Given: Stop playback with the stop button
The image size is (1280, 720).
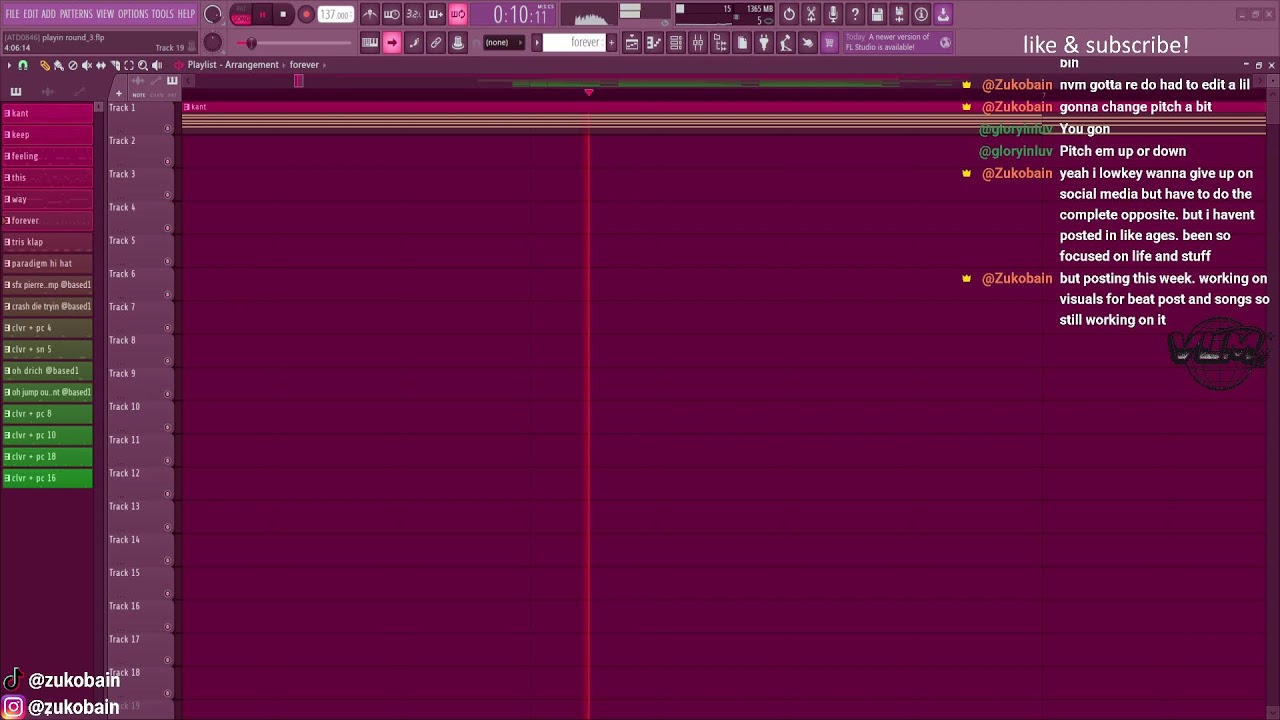Looking at the screenshot, I should (x=283, y=15).
